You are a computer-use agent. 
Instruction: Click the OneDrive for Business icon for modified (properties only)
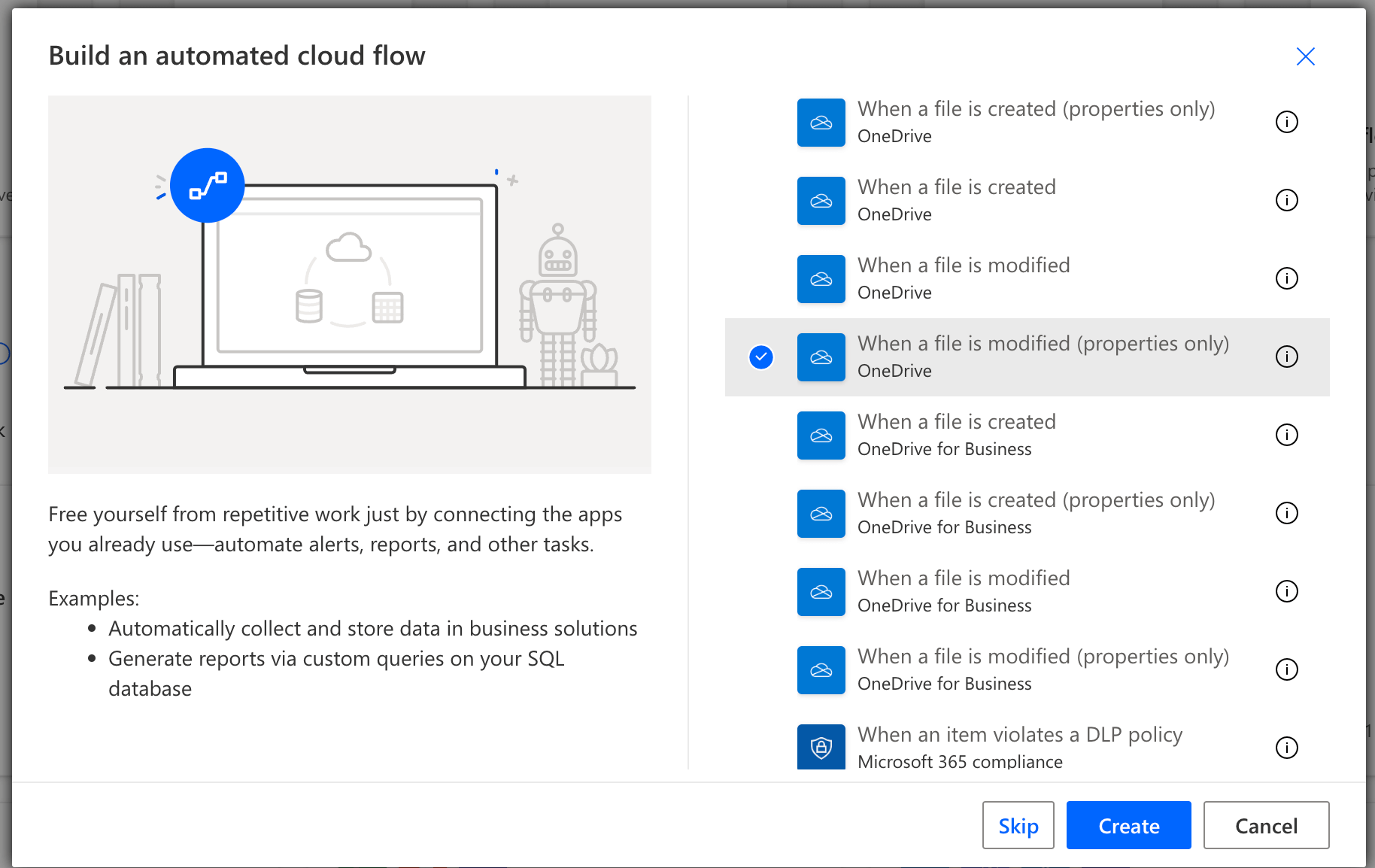[821, 670]
